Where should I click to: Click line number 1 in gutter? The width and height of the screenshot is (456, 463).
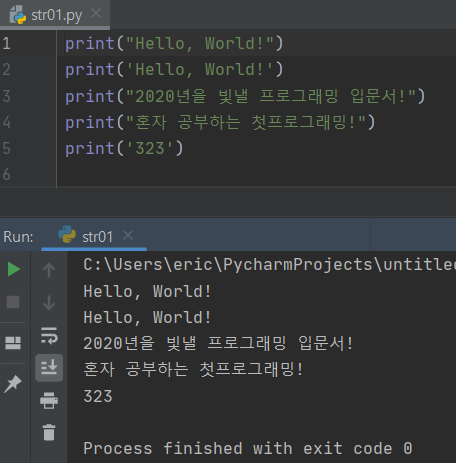tap(6, 44)
